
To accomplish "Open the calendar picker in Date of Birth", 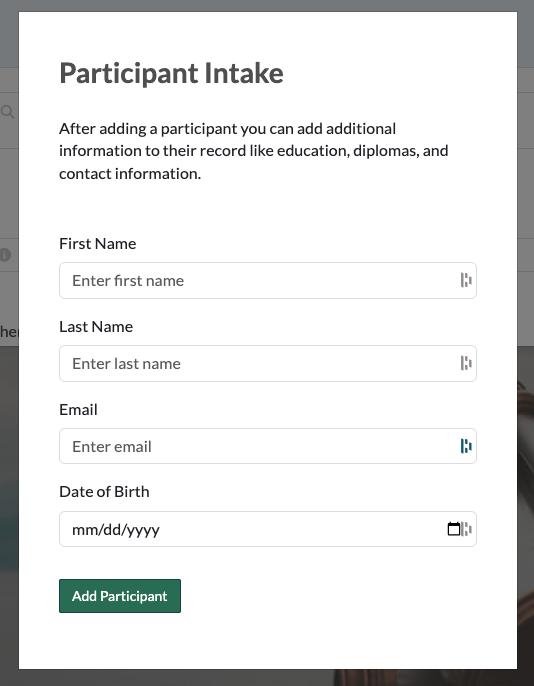I will [x=454, y=529].
